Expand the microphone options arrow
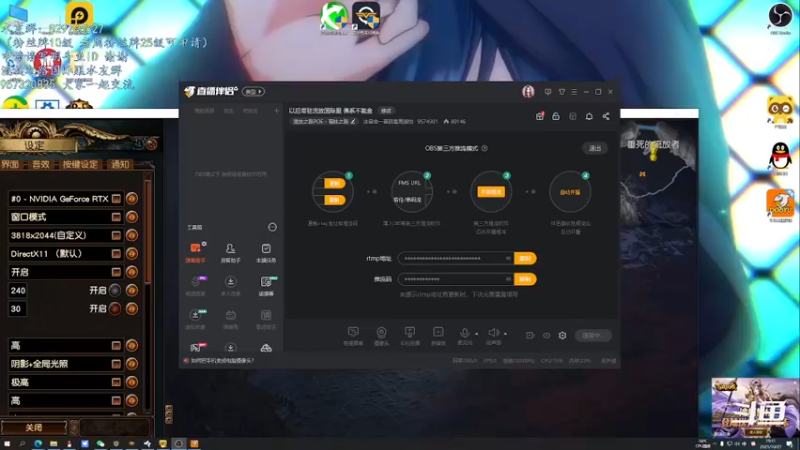This screenshot has width=800, height=450. (x=477, y=334)
